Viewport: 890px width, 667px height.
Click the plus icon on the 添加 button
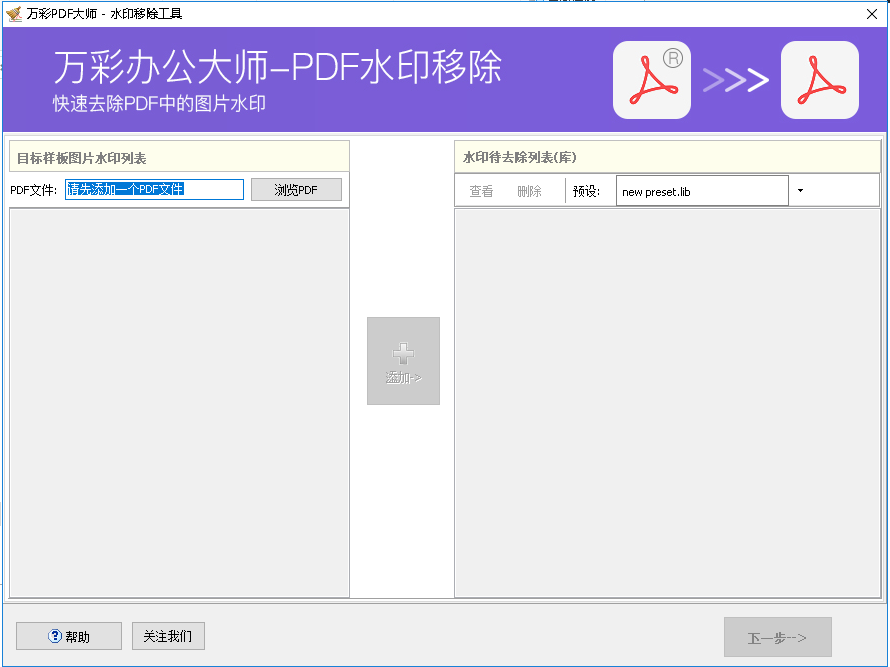(403, 350)
